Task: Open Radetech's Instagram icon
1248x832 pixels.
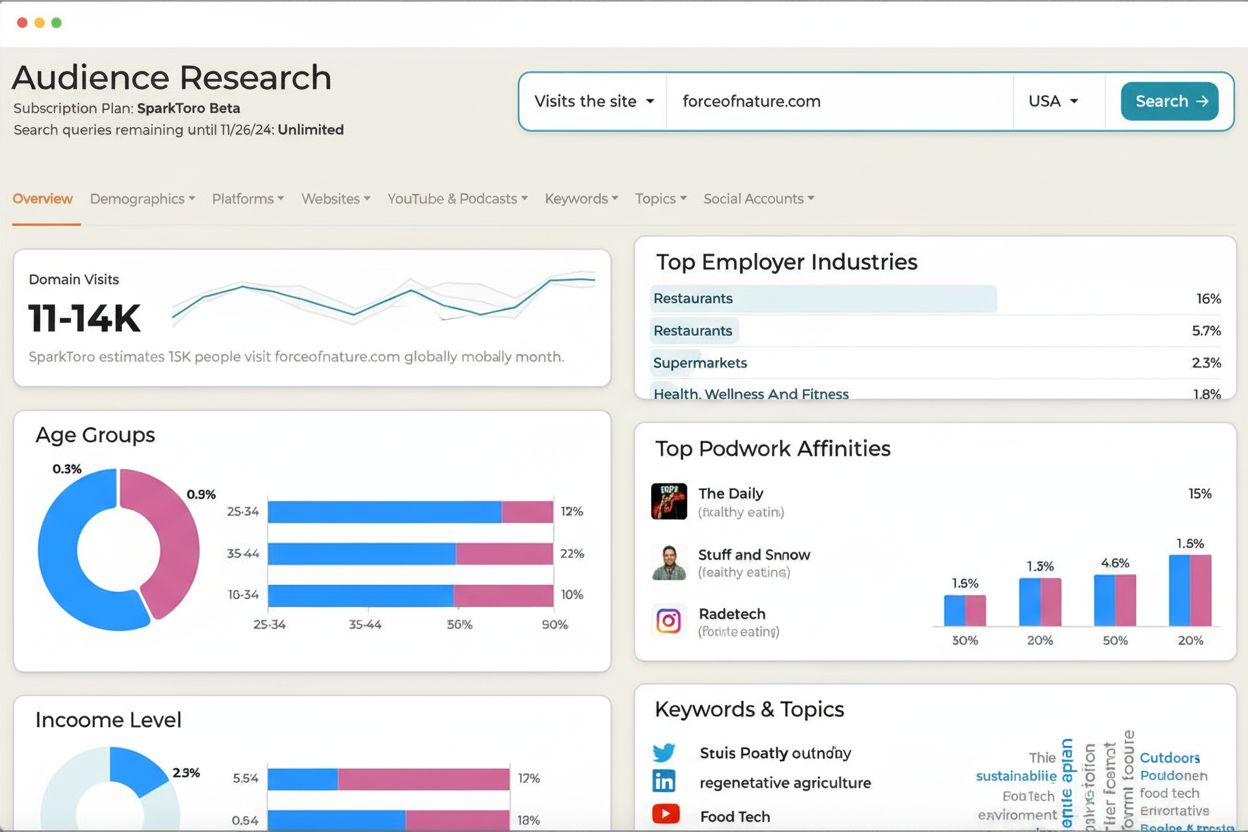Action: click(x=668, y=620)
